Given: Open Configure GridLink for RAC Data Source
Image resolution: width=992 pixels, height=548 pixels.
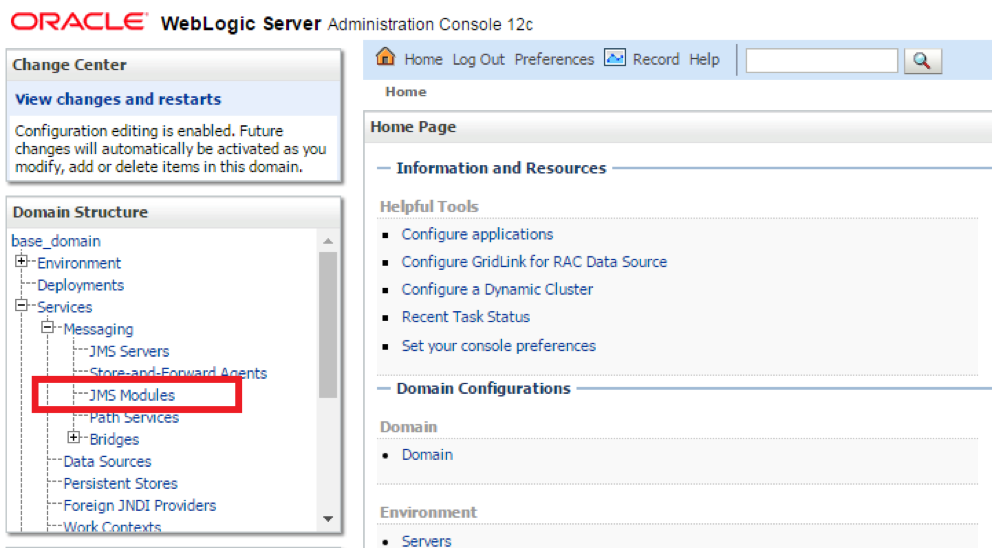Looking at the screenshot, I should (x=534, y=261).
